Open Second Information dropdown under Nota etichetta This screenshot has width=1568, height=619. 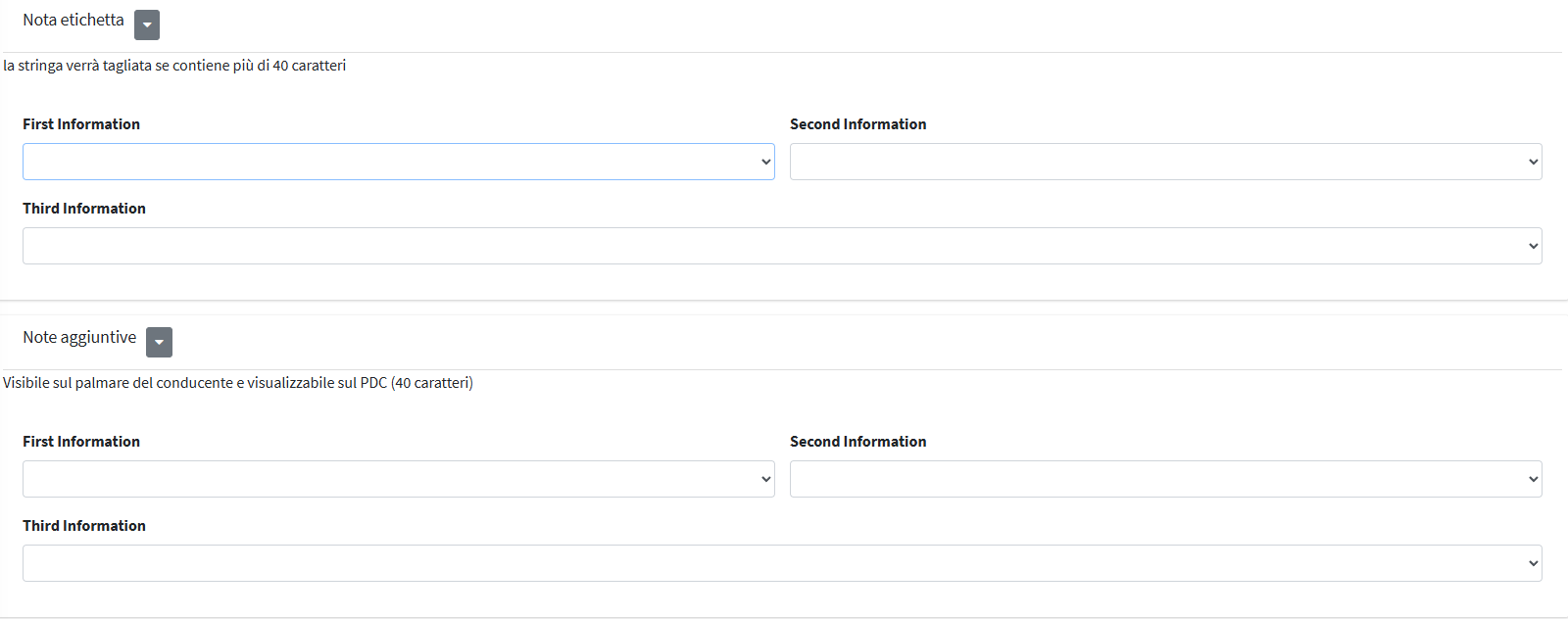click(1165, 162)
